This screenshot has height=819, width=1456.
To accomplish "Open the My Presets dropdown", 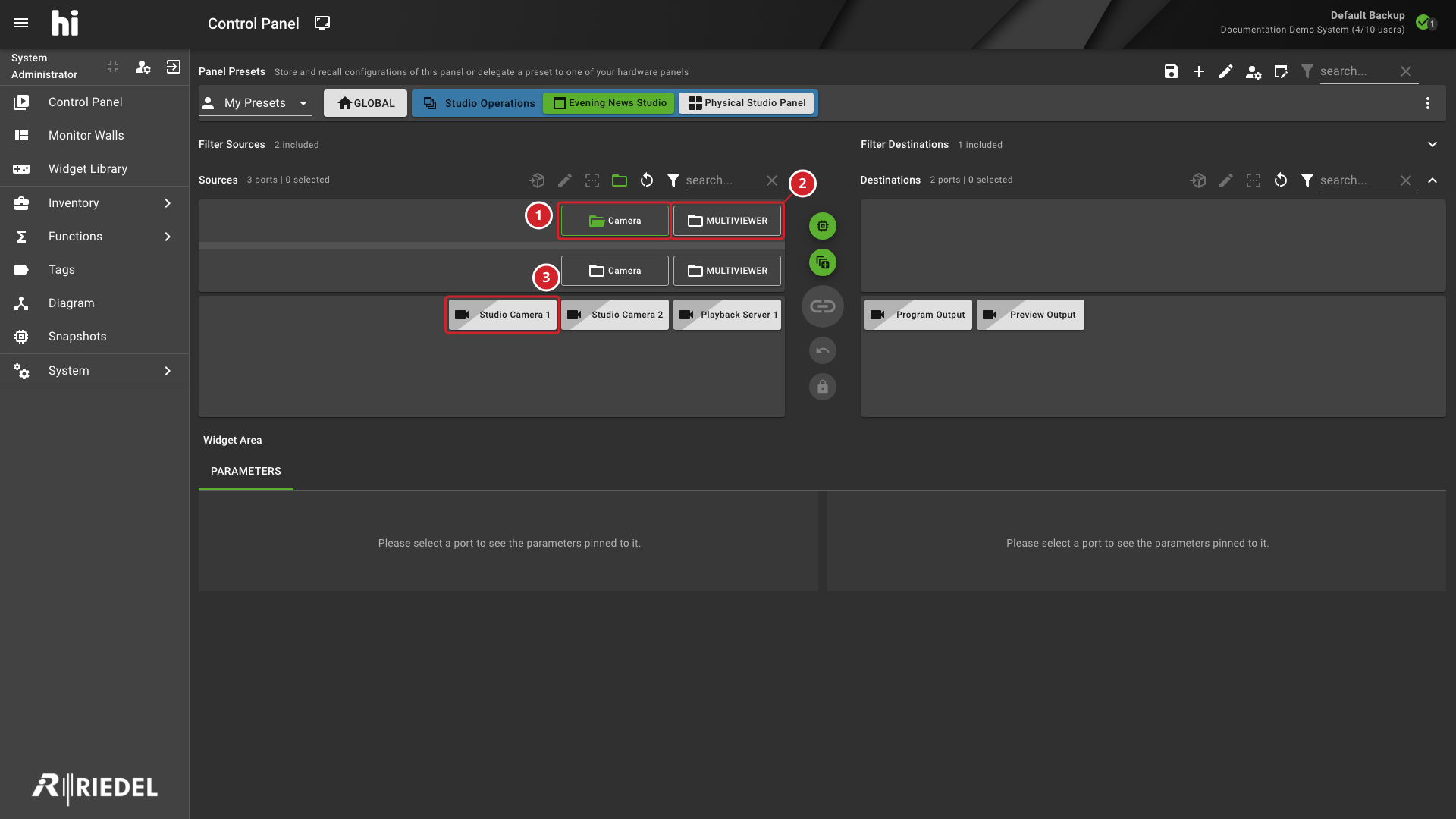I will point(256,103).
